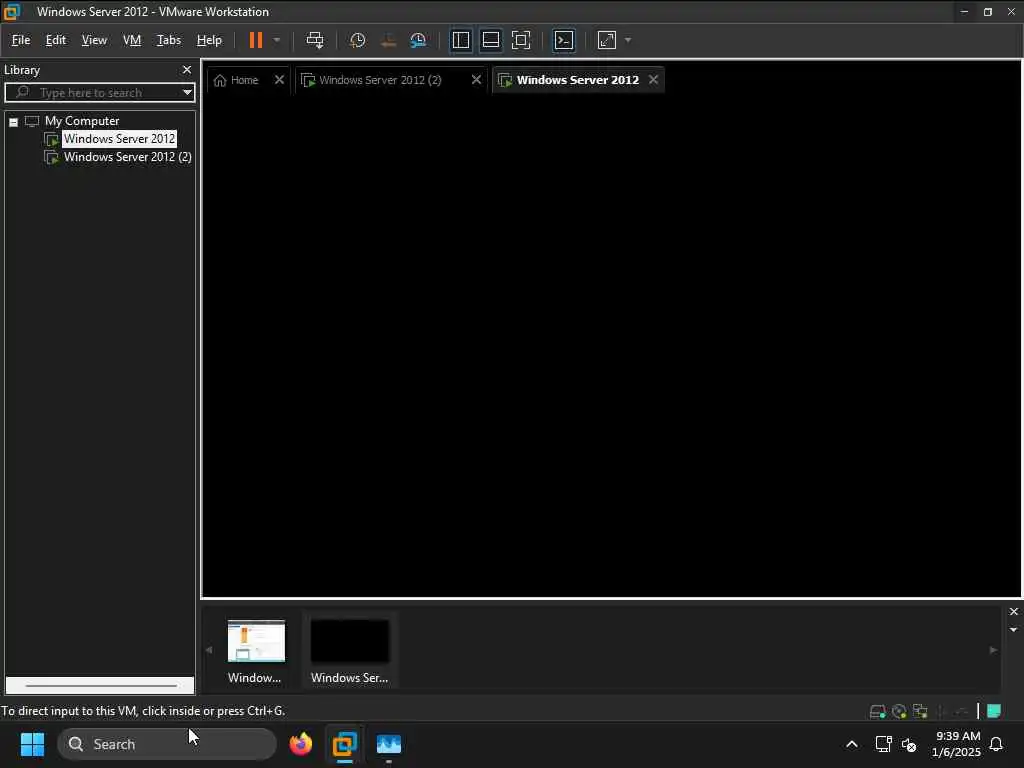Move thumbnail bar right with arrow
The image size is (1024, 768).
click(x=993, y=650)
